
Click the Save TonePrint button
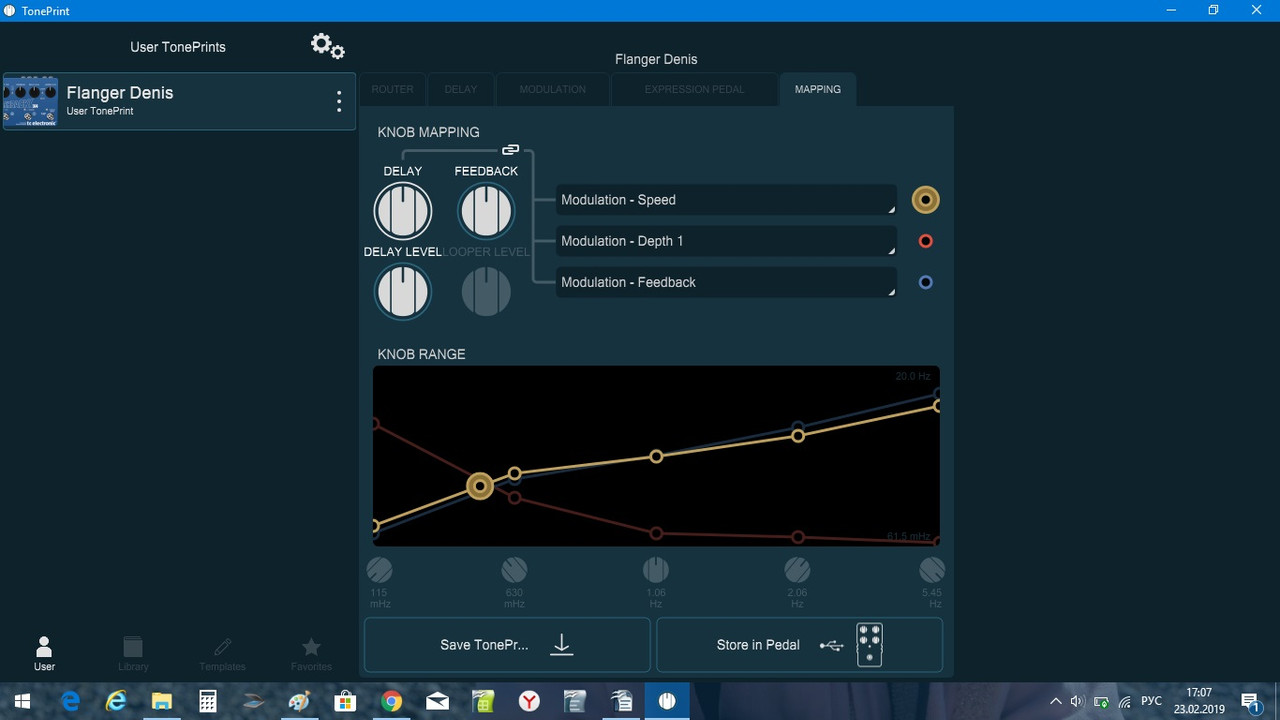click(x=507, y=645)
